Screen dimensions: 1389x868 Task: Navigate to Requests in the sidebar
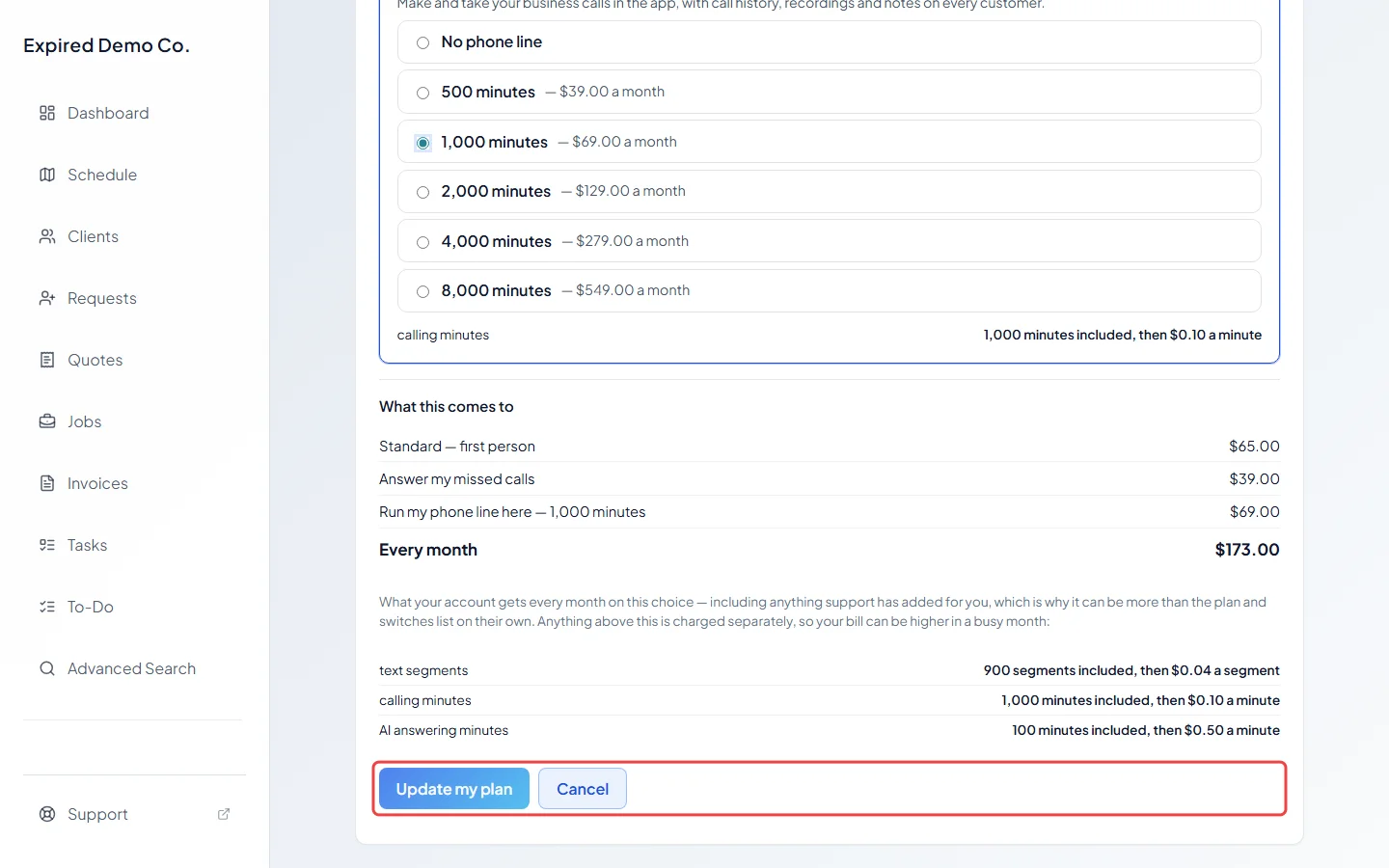(x=134, y=298)
